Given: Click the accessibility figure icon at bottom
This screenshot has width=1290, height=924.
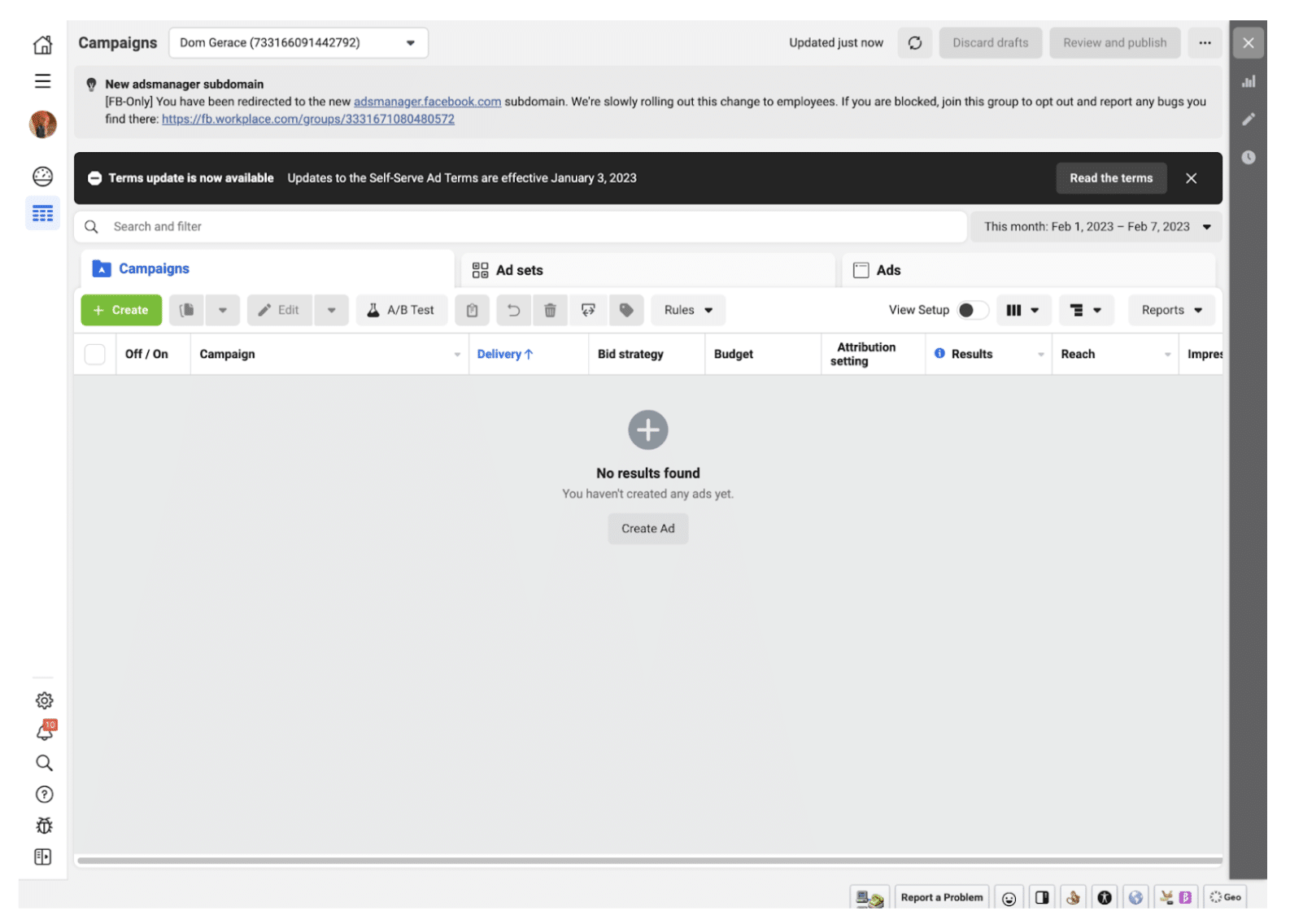Looking at the screenshot, I should click(1105, 898).
